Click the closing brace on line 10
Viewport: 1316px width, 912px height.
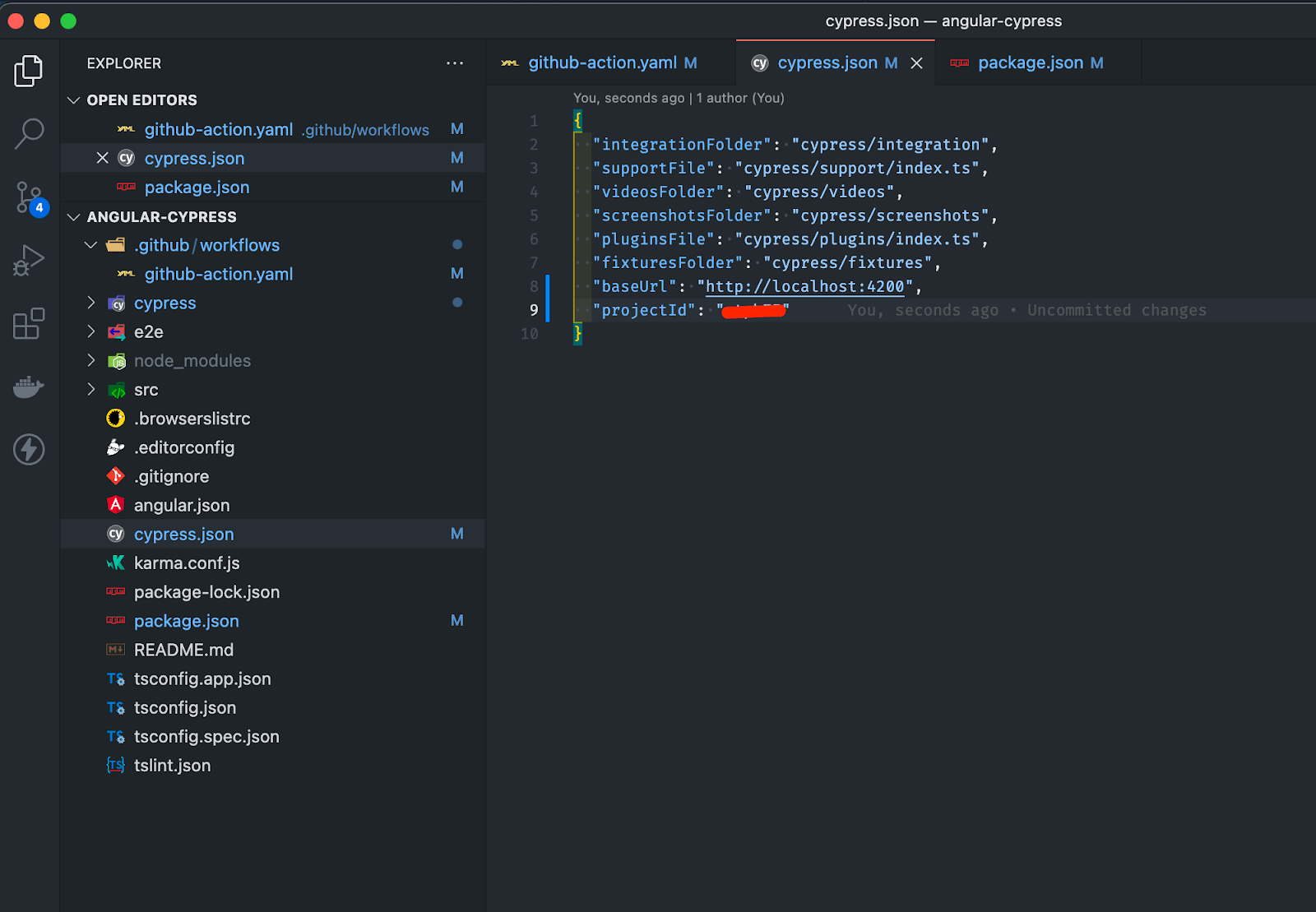(577, 334)
